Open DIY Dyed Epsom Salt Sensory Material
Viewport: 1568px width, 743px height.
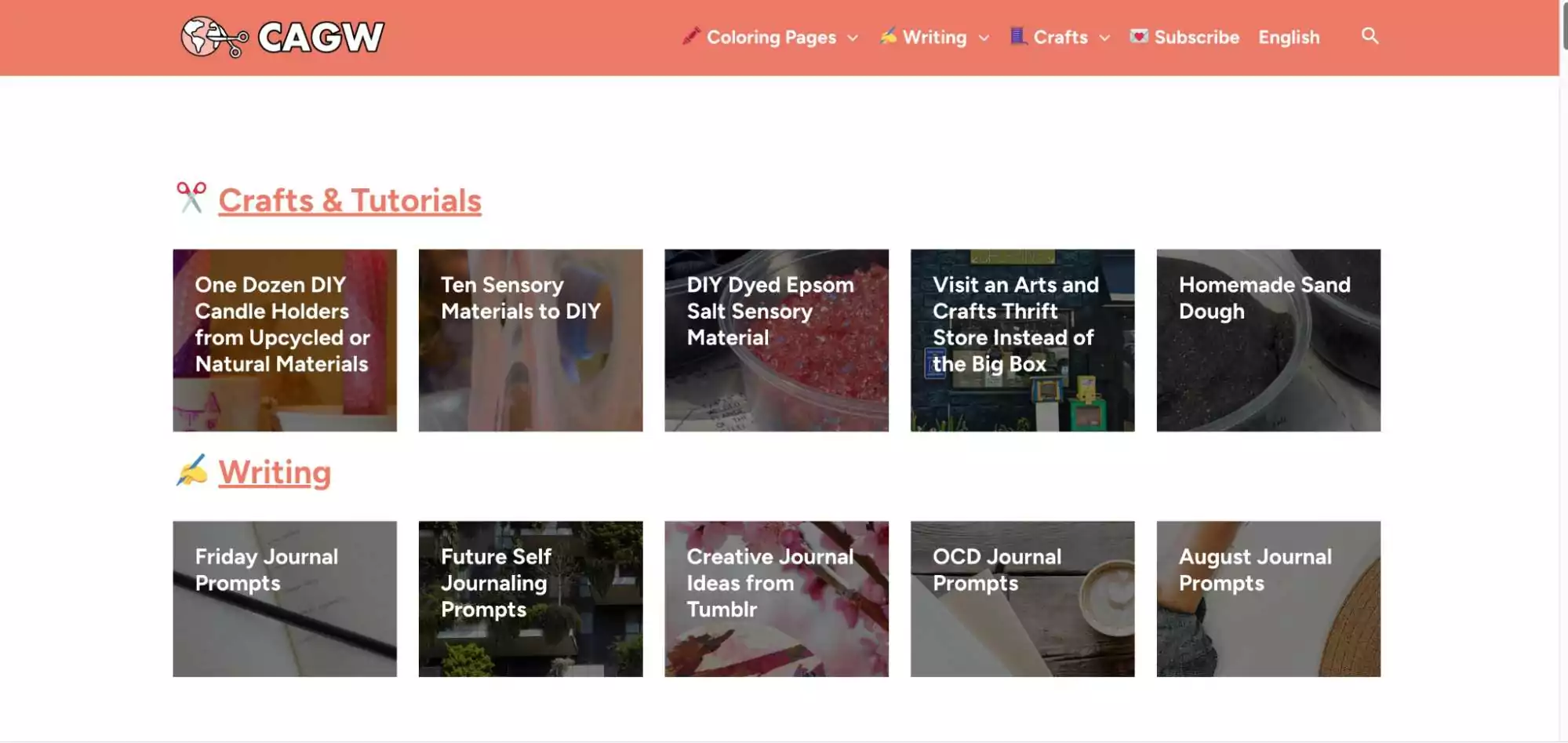pos(777,341)
